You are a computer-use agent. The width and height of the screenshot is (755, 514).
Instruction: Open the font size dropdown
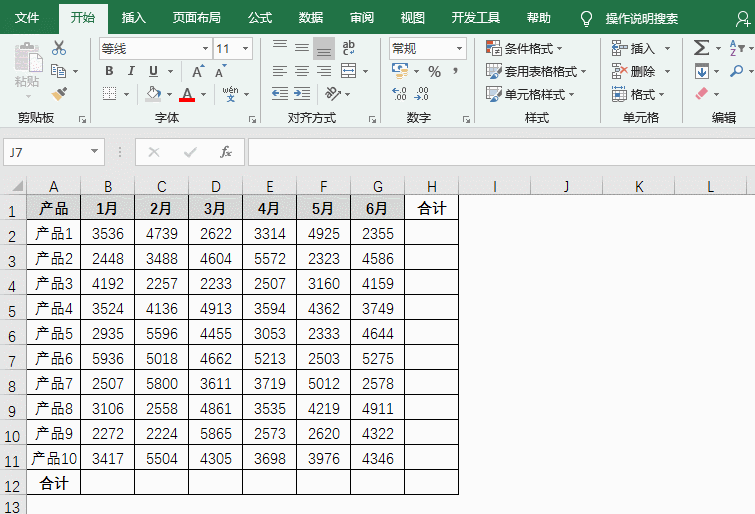pyautogui.click(x=246, y=49)
